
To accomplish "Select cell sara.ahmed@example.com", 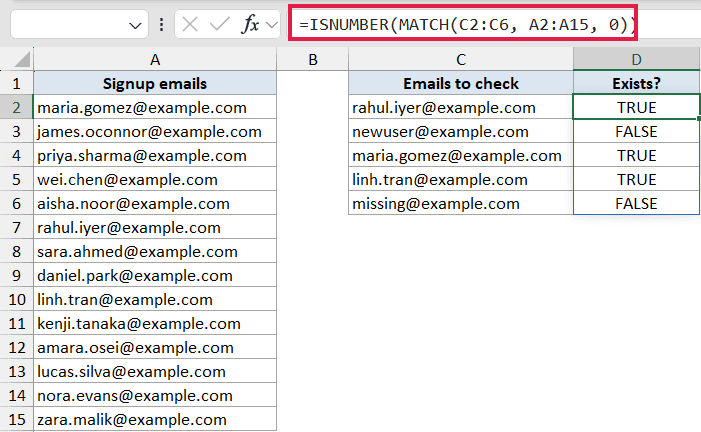I will coord(155,251).
